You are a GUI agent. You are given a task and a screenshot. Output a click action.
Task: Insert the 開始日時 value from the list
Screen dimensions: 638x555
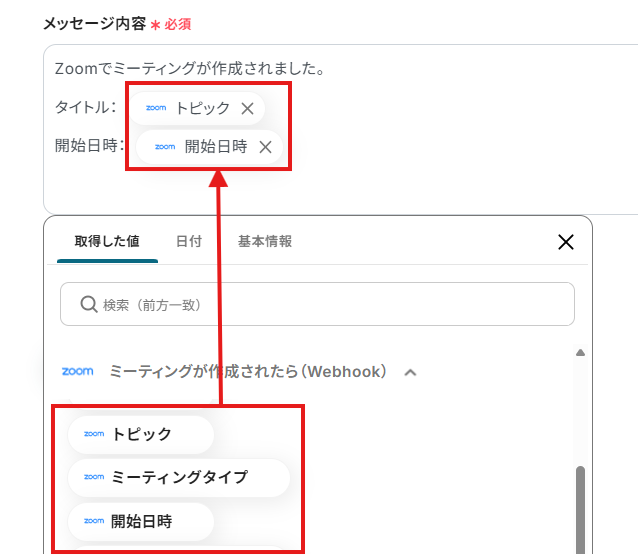141,521
